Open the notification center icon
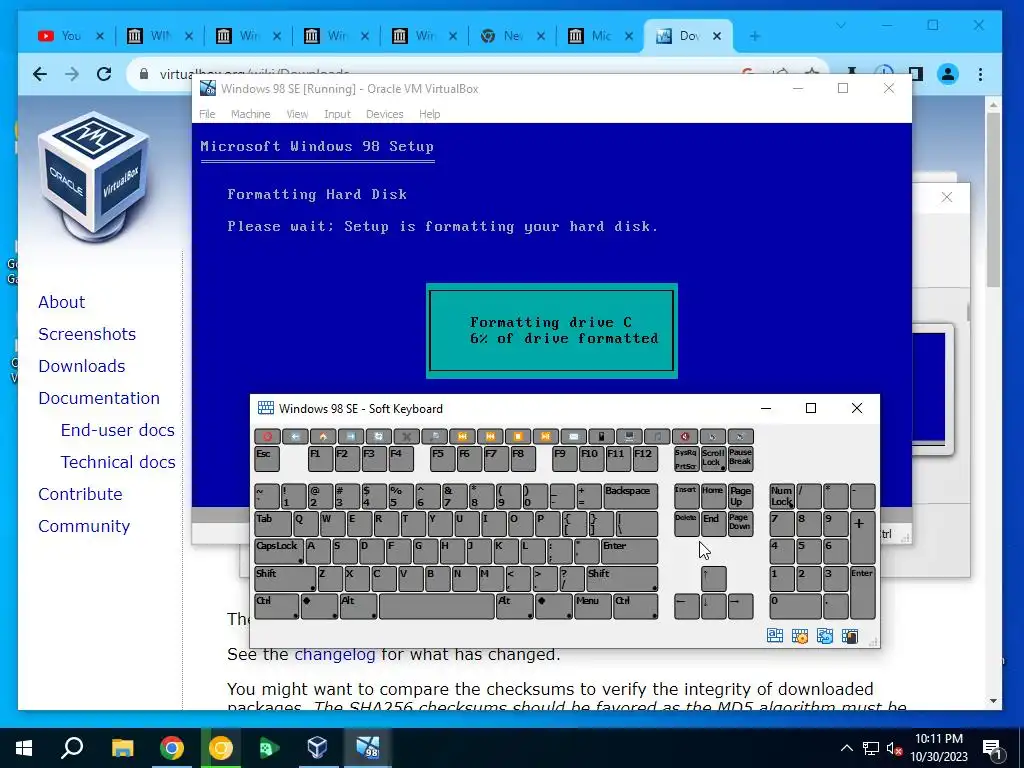This screenshot has height=768, width=1024. click(992, 748)
